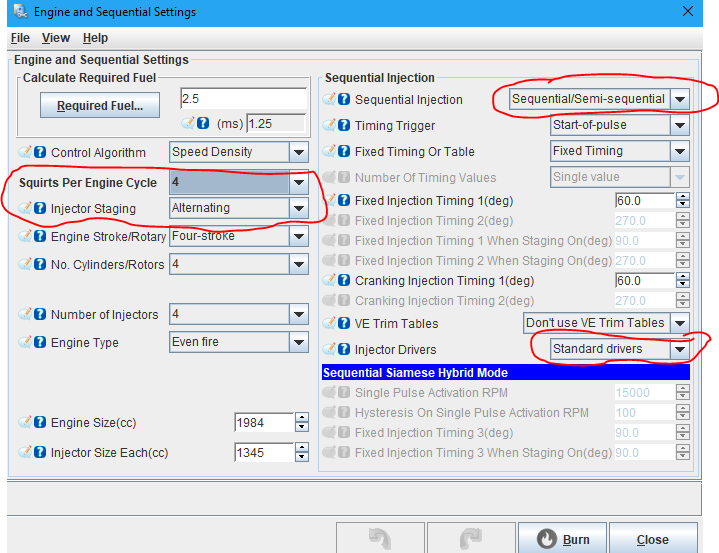Click the help icon next to Engine Size(cc)

tap(40, 423)
